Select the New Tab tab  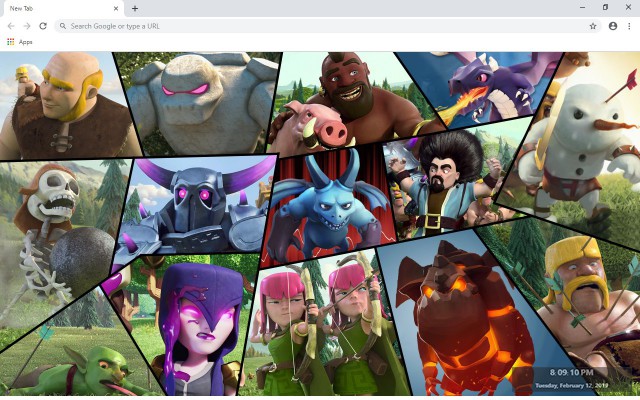click(62, 9)
